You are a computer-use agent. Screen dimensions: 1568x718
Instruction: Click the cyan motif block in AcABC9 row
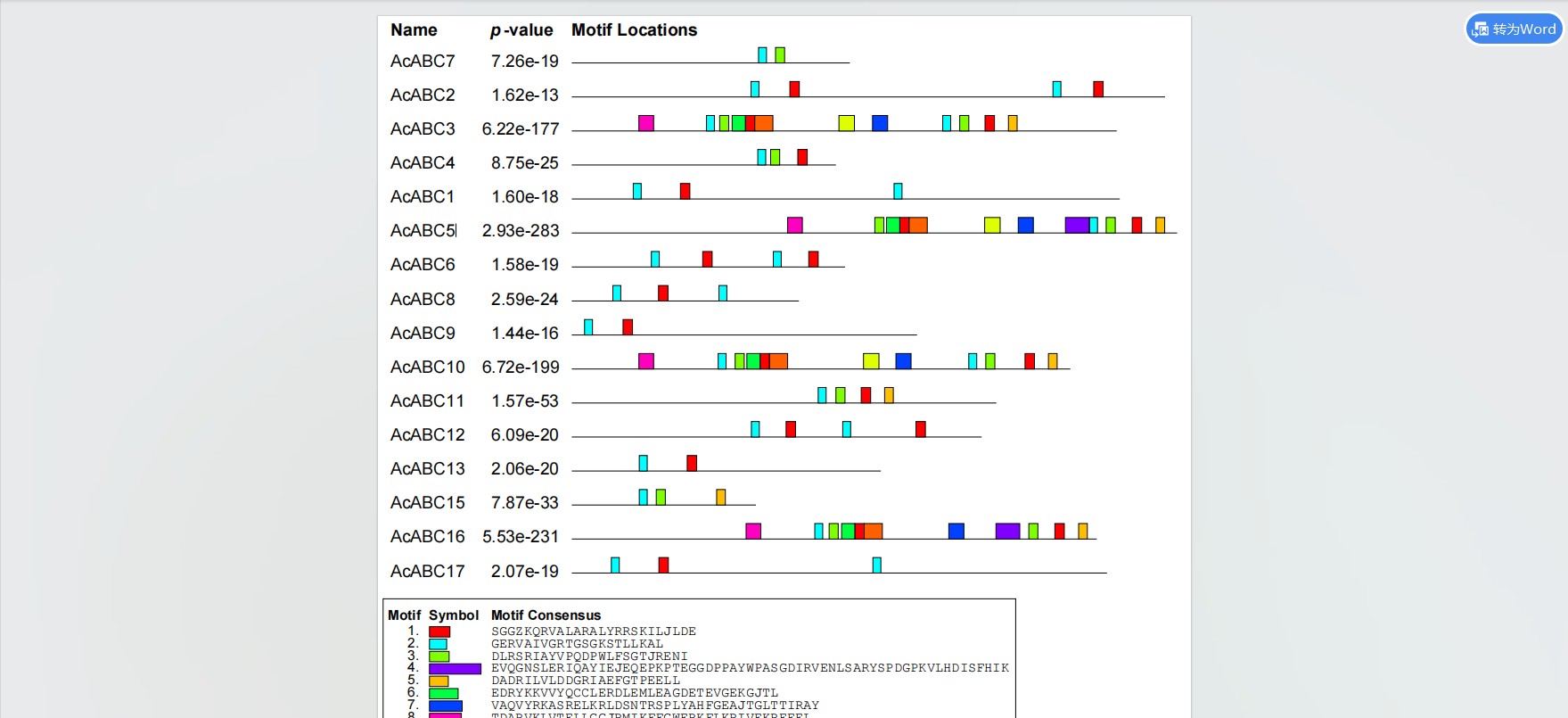click(588, 327)
